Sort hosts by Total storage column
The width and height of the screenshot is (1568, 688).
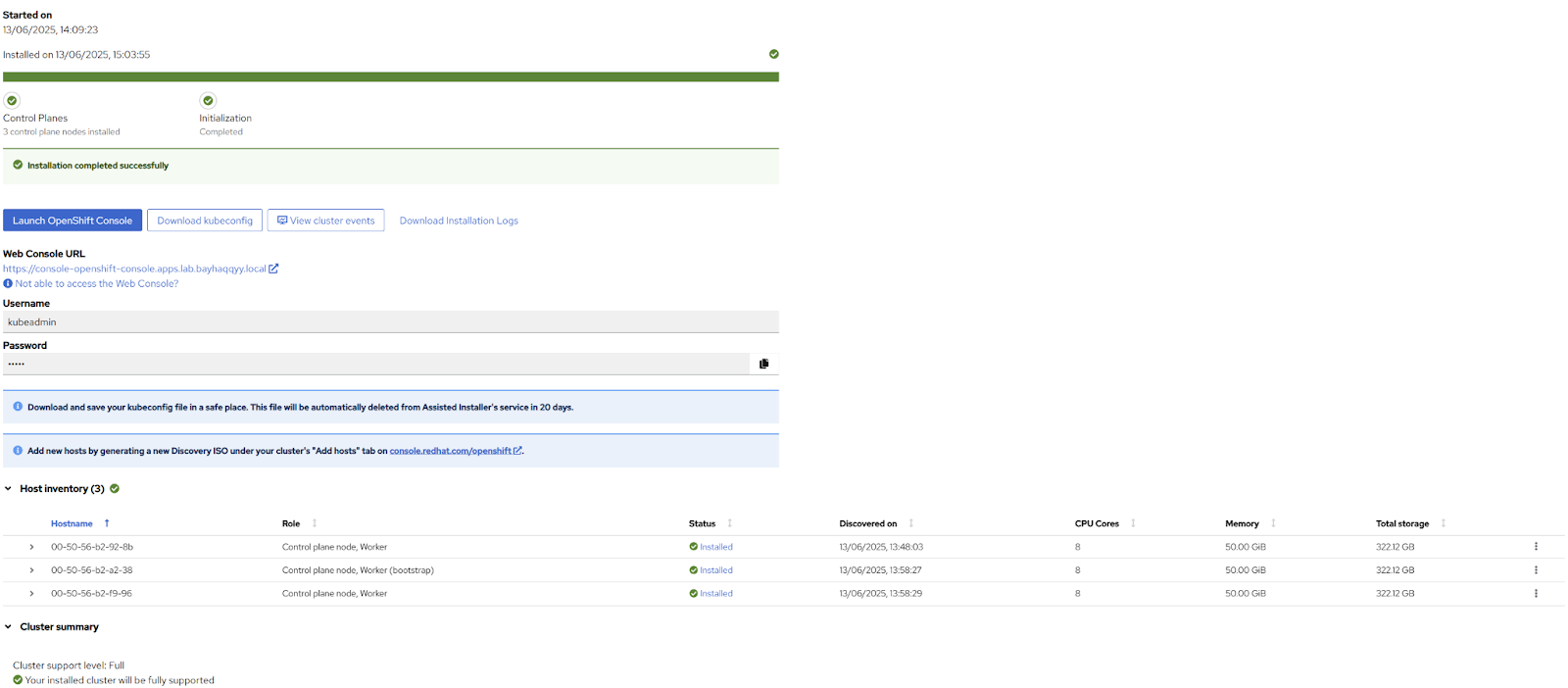[1402, 523]
